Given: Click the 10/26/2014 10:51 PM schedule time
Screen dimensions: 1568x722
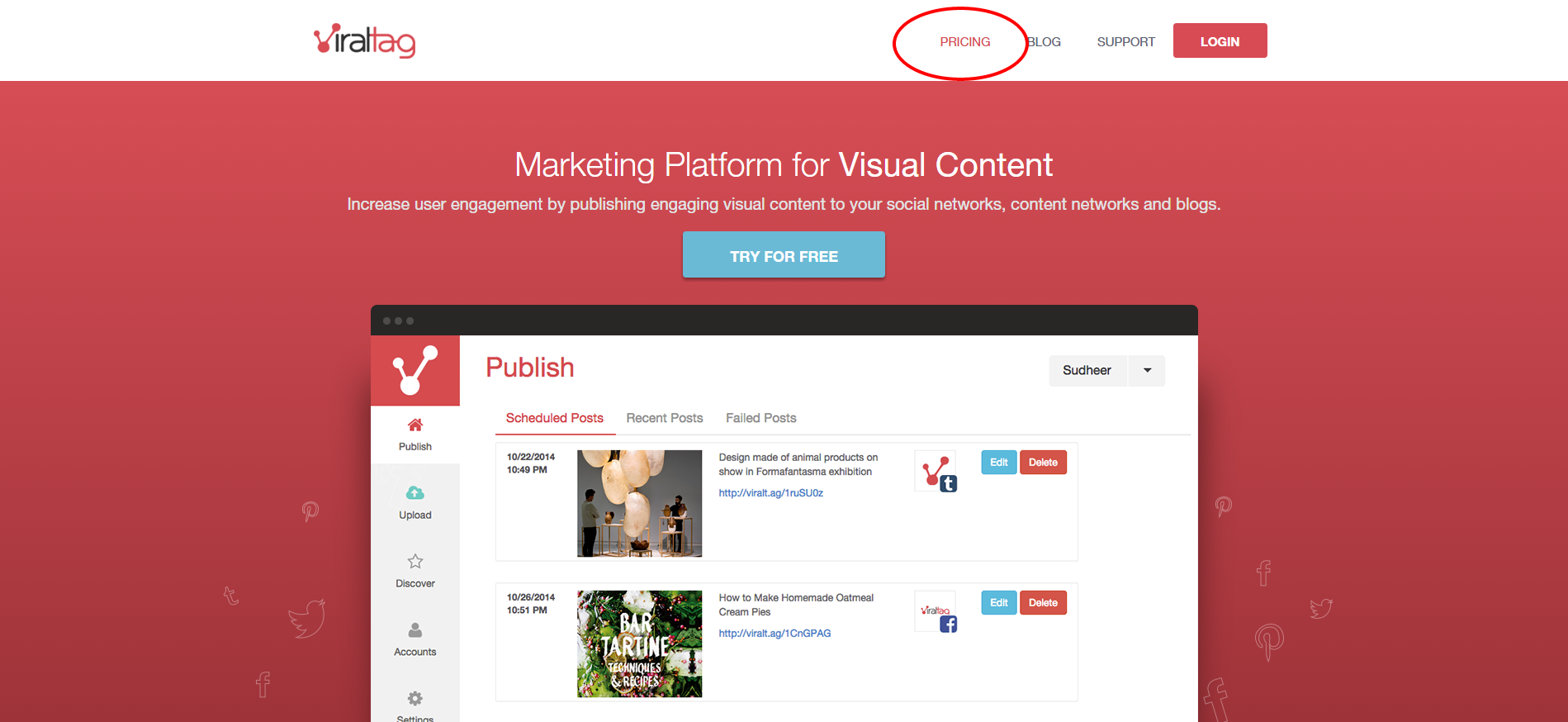Looking at the screenshot, I should click(x=531, y=604).
